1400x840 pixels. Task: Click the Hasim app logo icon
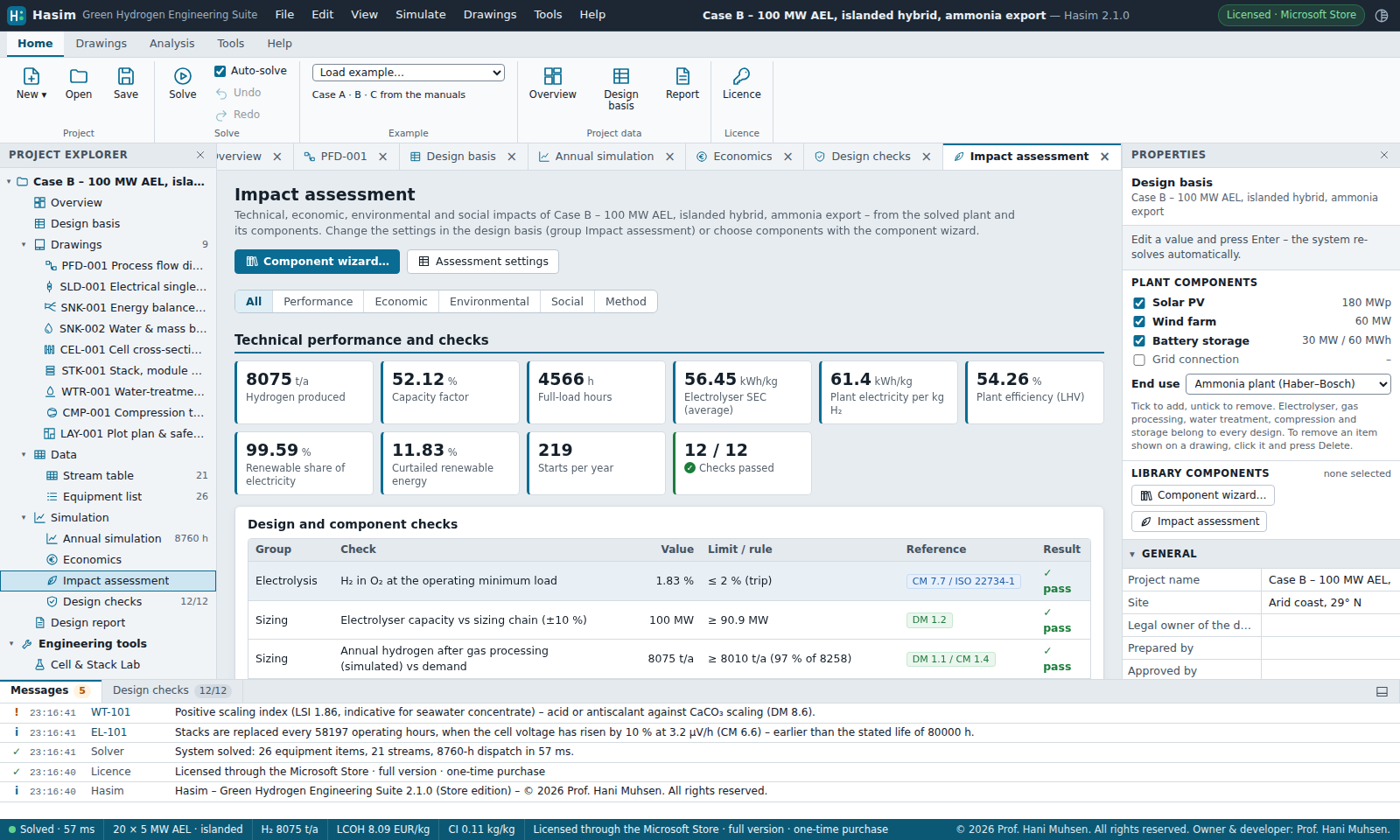coord(17,15)
